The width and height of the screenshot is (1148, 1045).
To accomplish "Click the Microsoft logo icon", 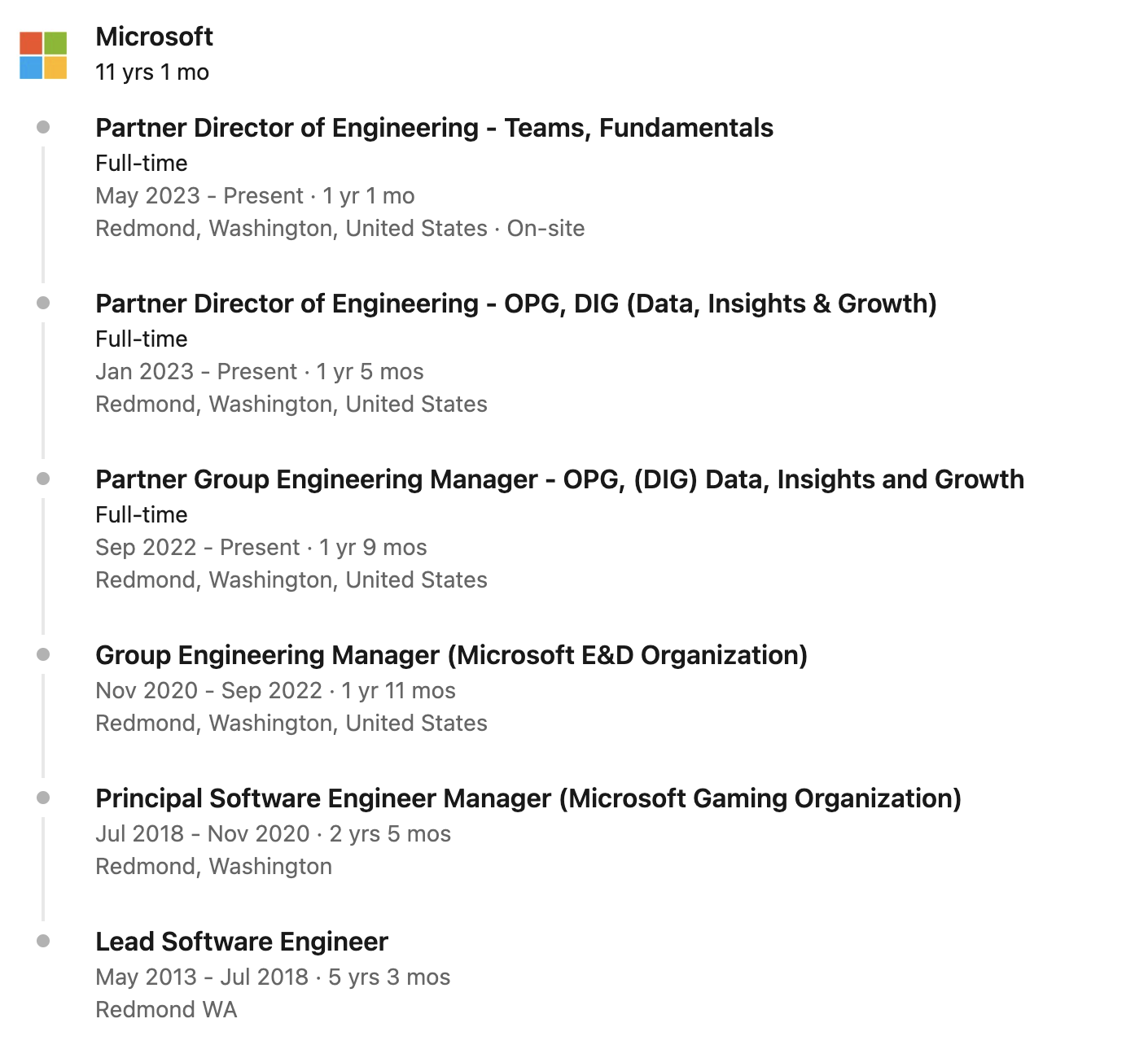I will 43,55.
